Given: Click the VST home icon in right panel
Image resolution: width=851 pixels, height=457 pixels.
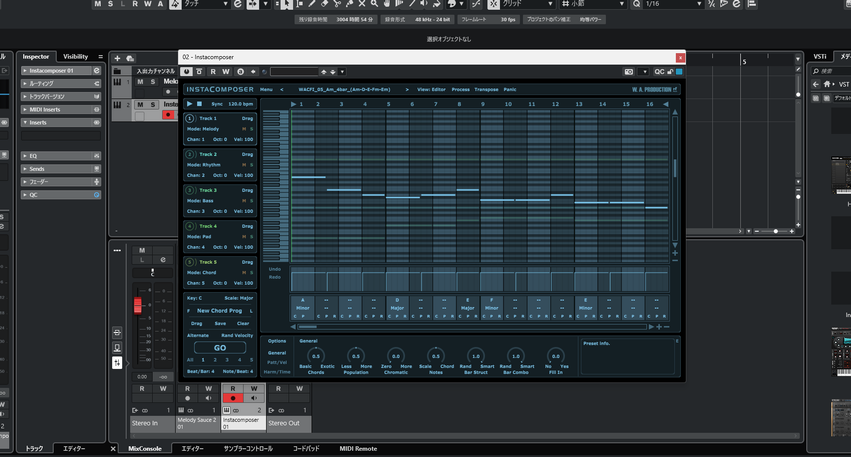Looking at the screenshot, I should point(827,84).
